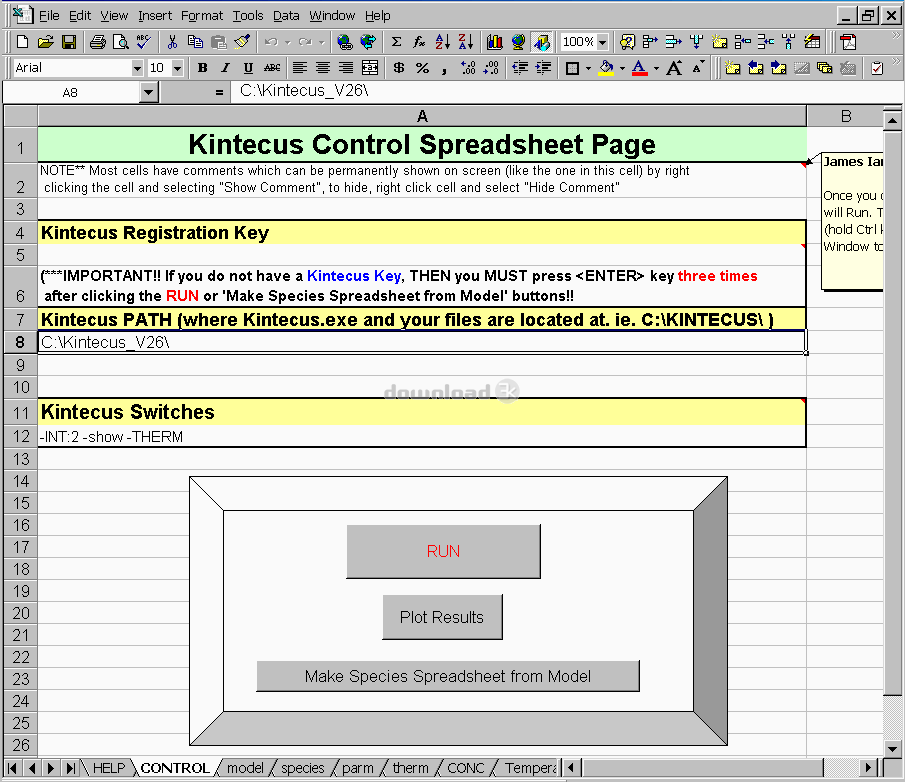The image size is (905, 782).
Task: Toggle the Drawing toolbar
Action: tap(541, 42)
